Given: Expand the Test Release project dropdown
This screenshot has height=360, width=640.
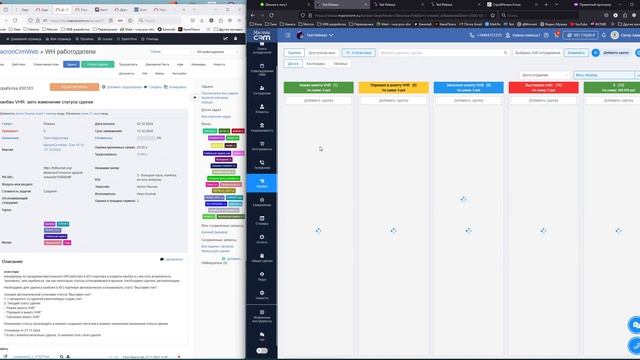Looking at the screenshot, I should click(320, 36).
